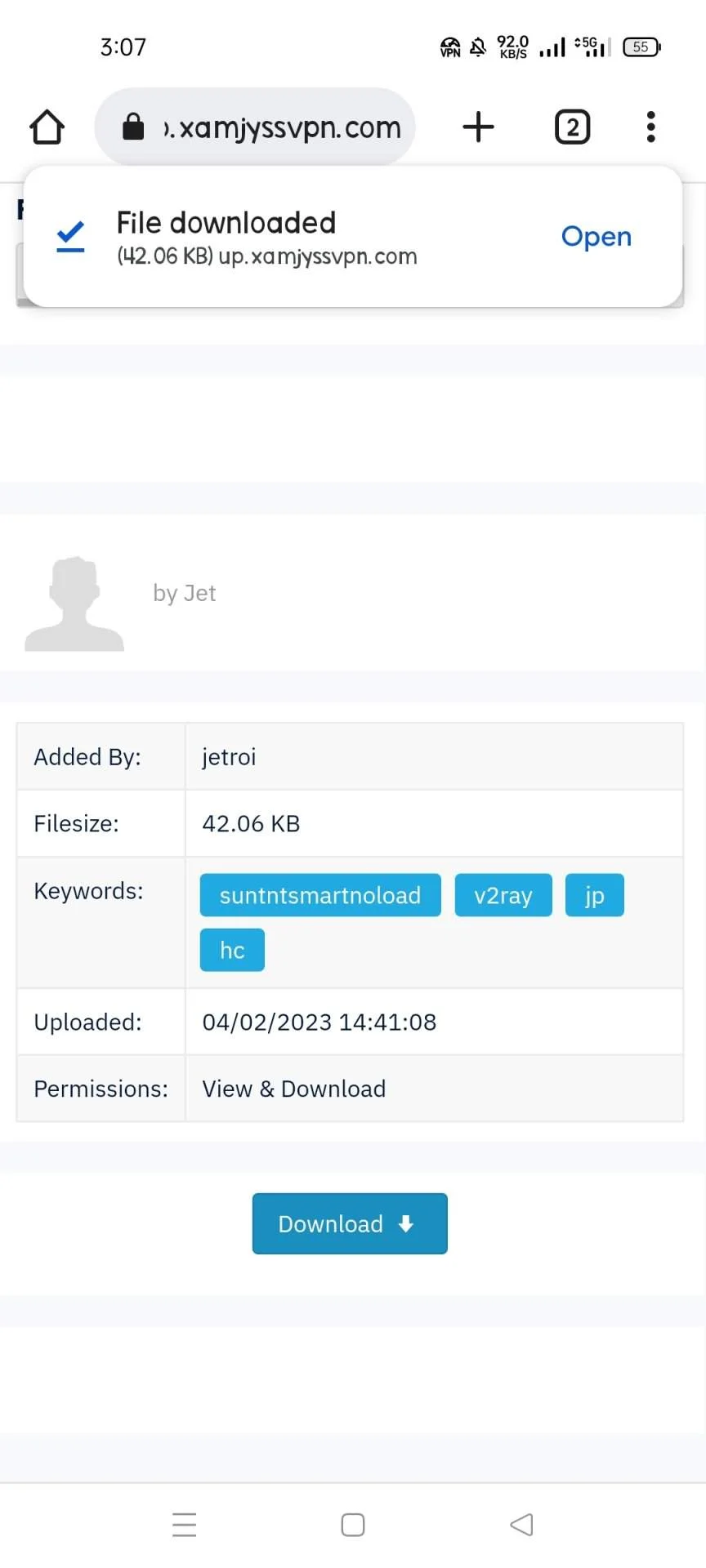Image resolution: width=706 pixels, height=1568 pixels.
Task: Tap the Permissions: label
Action: coord(101,1089)
